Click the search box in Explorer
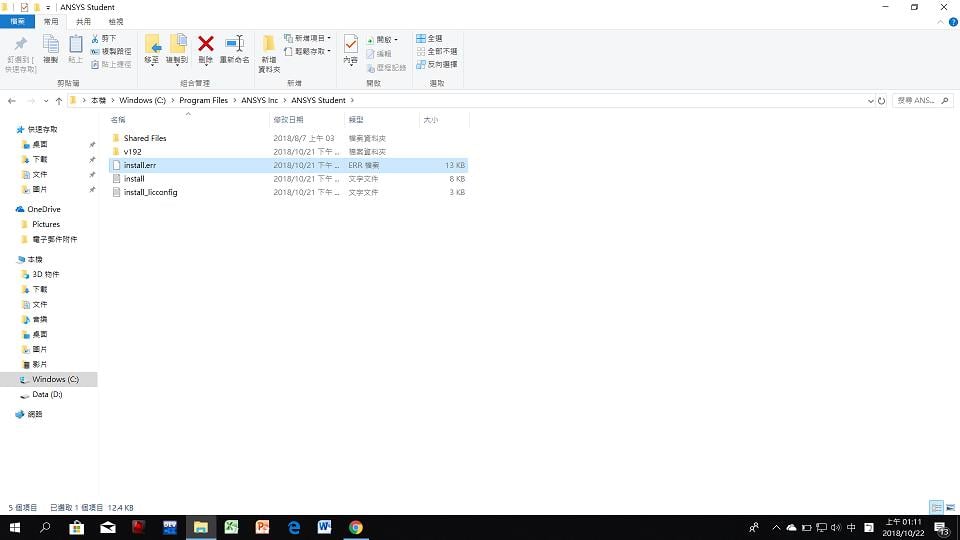 (x=923, y=100)
